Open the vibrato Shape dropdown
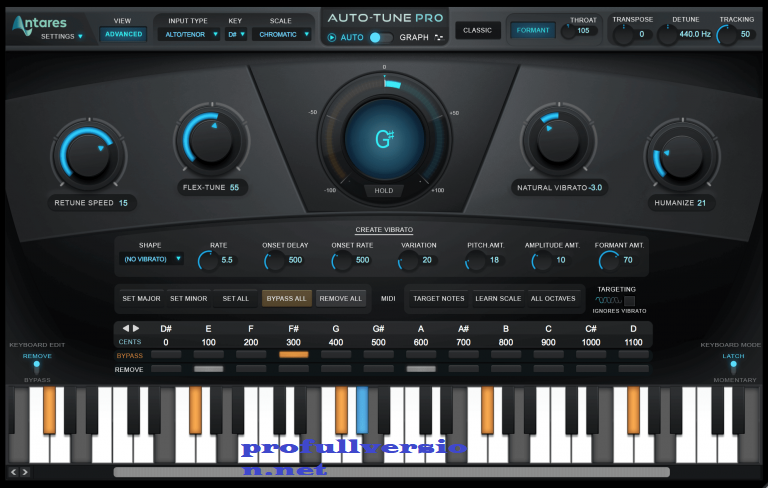Image resolution: width=768 pixels, height=488 pixels. 151,259
